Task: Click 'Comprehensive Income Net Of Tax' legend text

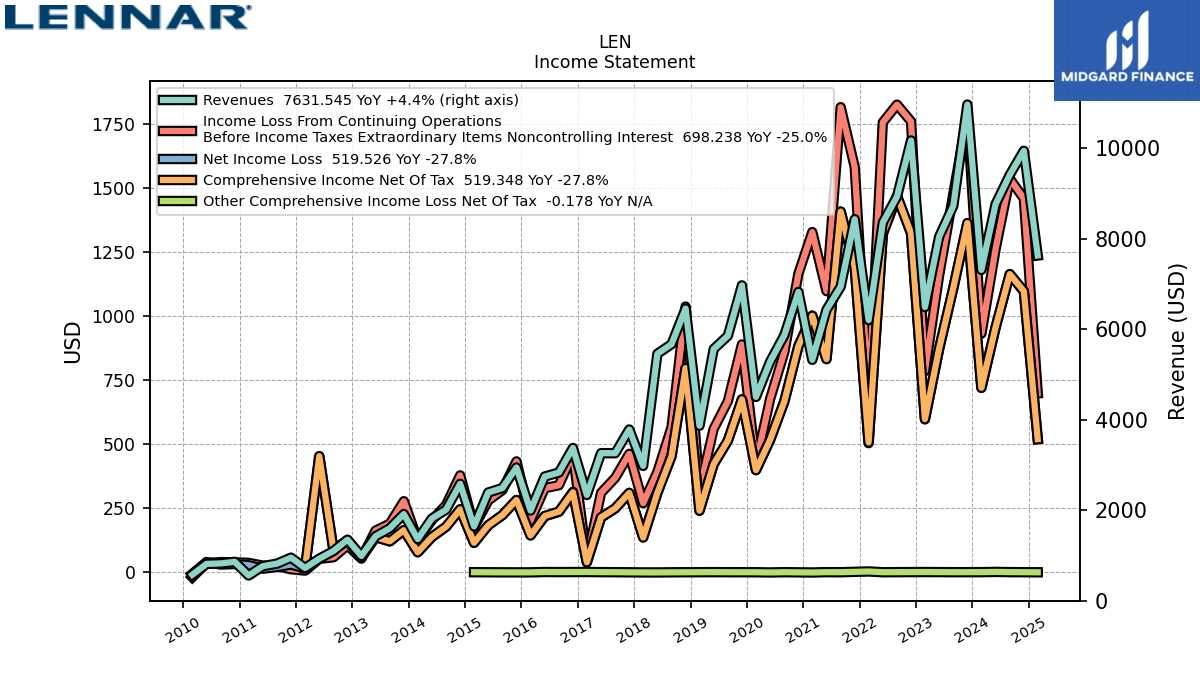Action: click(406, 180)
